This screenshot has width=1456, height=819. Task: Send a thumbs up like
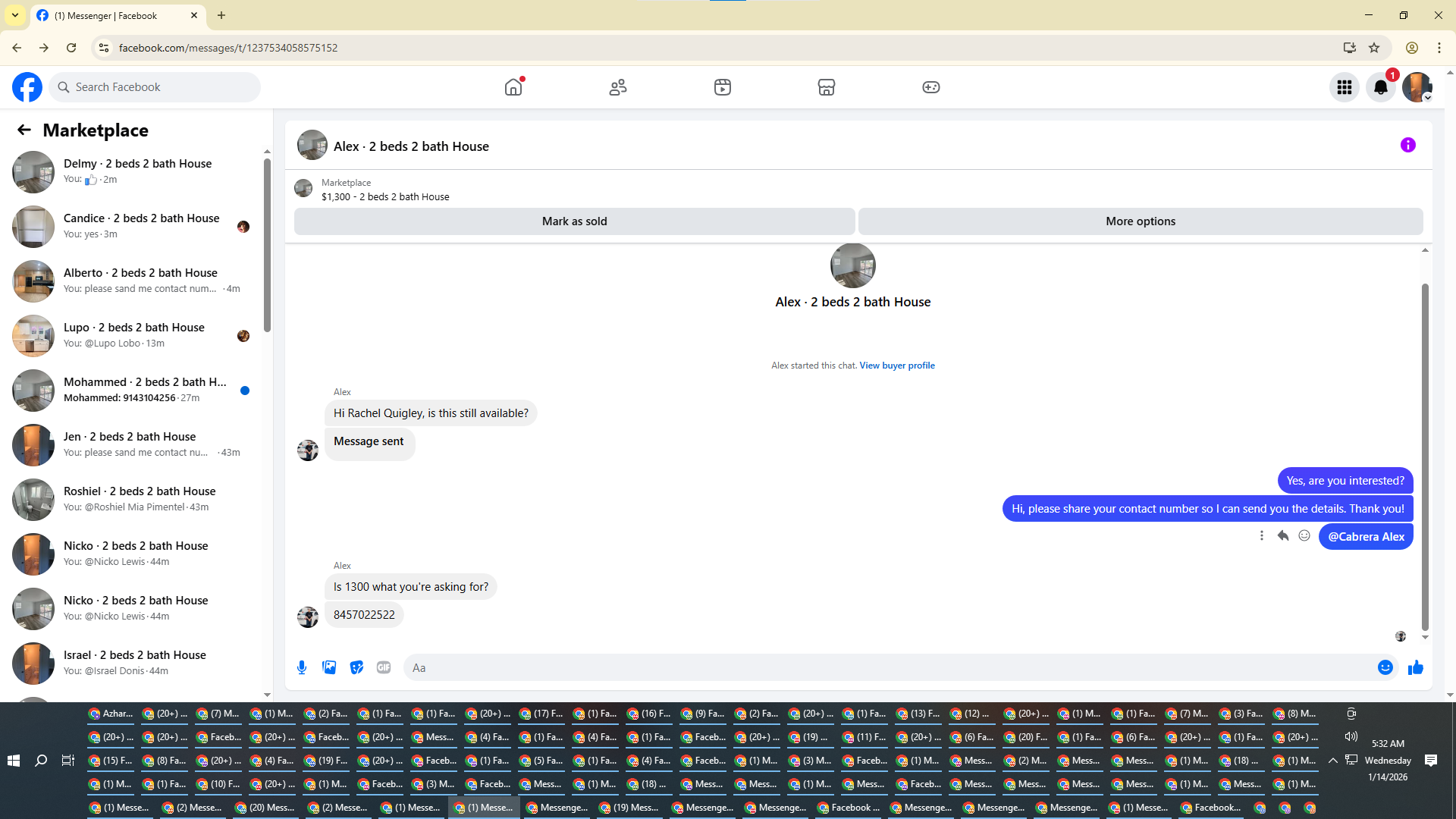coord(1415,667)
